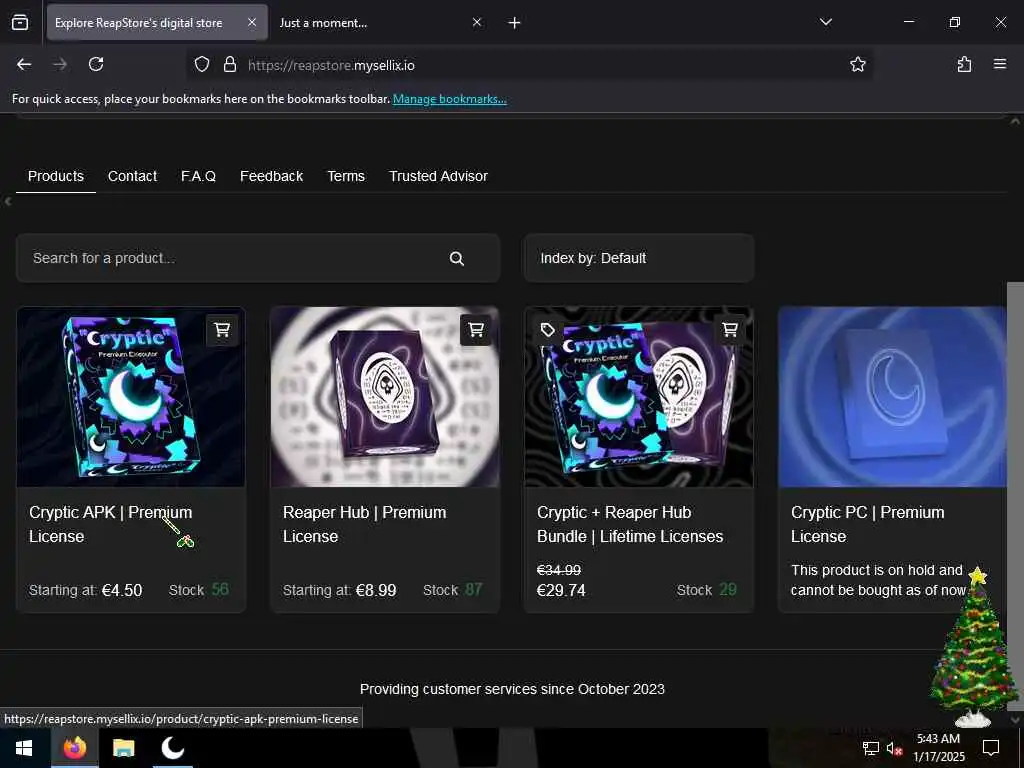Image resolution: width=1024 pixels, height=768 pixels.
Task: Click the Firefox taskbar icon
Action: (74, 748)
